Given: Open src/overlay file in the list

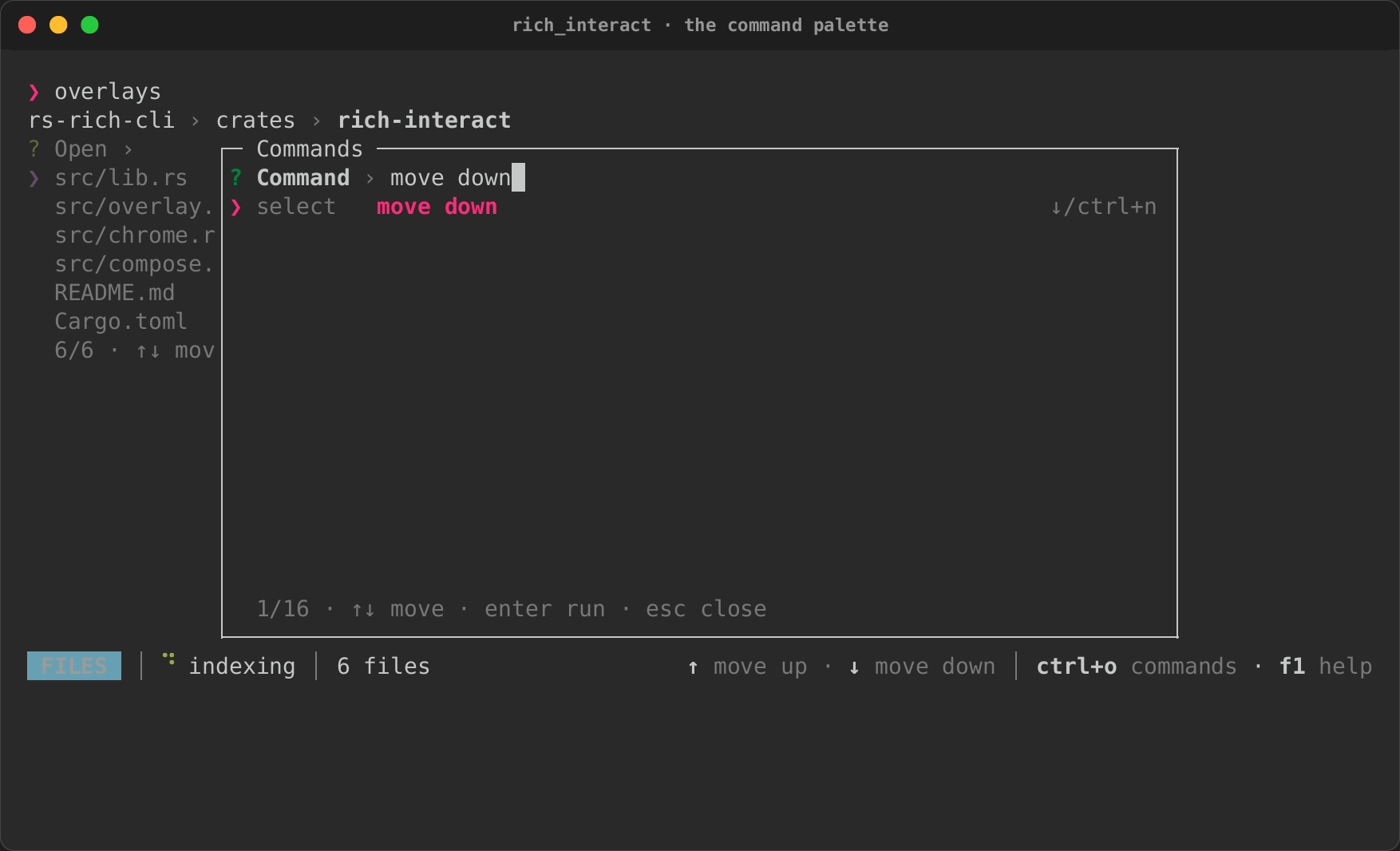Looking at the screenshot, I should click(134, 207).
